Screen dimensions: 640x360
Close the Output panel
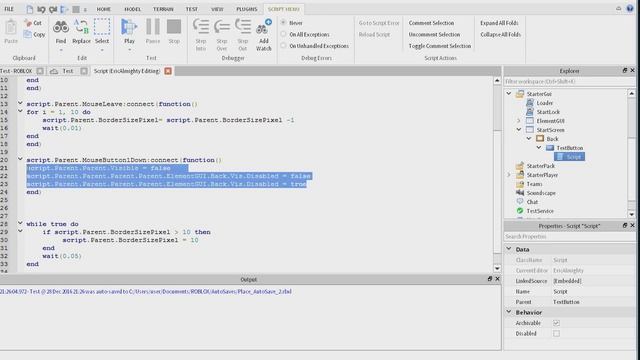(497, 279)
